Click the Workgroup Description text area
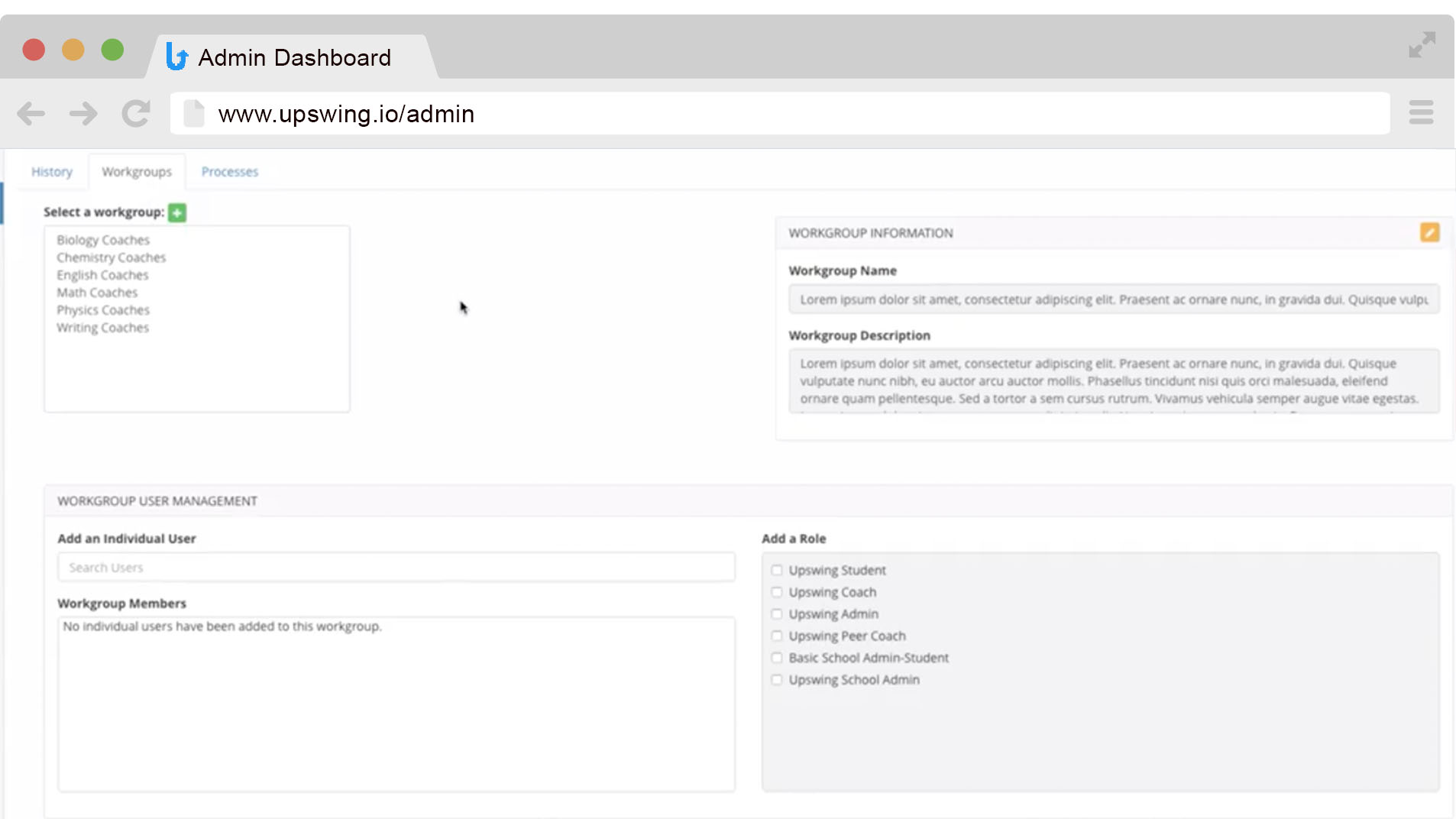This screenshot has width=1456, height=819. pyautogui.click(x=1114, y=381)
